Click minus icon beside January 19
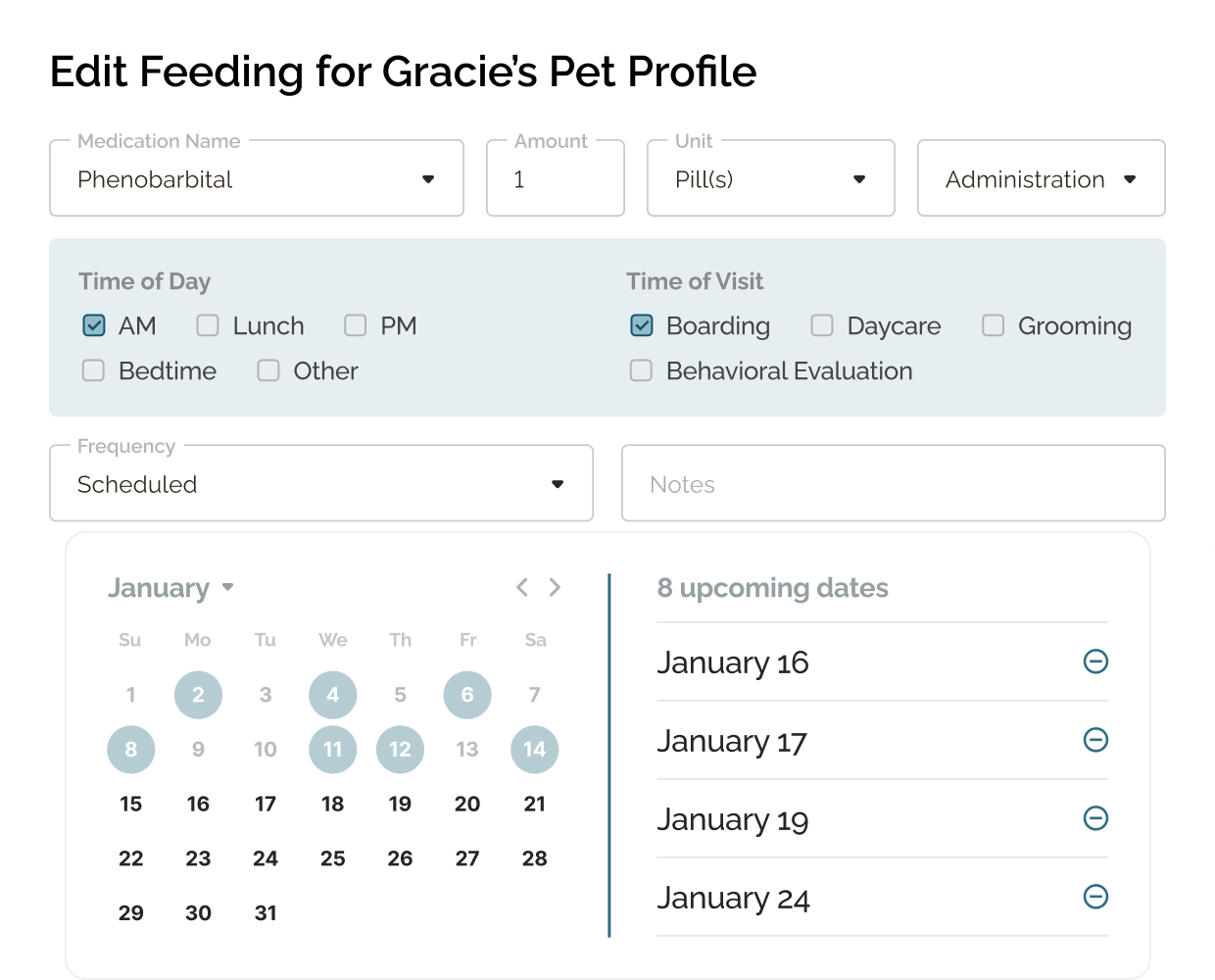The image size is (1215, 980). pyautogui.click(x=1095, y=818)
